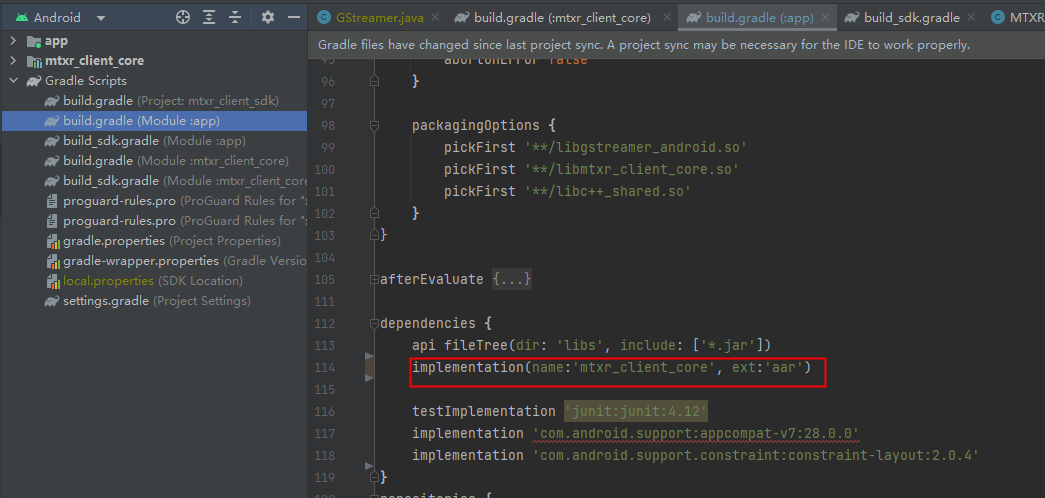Expand the app module node
1045x498 pixels.
click(x=13, y=41)
